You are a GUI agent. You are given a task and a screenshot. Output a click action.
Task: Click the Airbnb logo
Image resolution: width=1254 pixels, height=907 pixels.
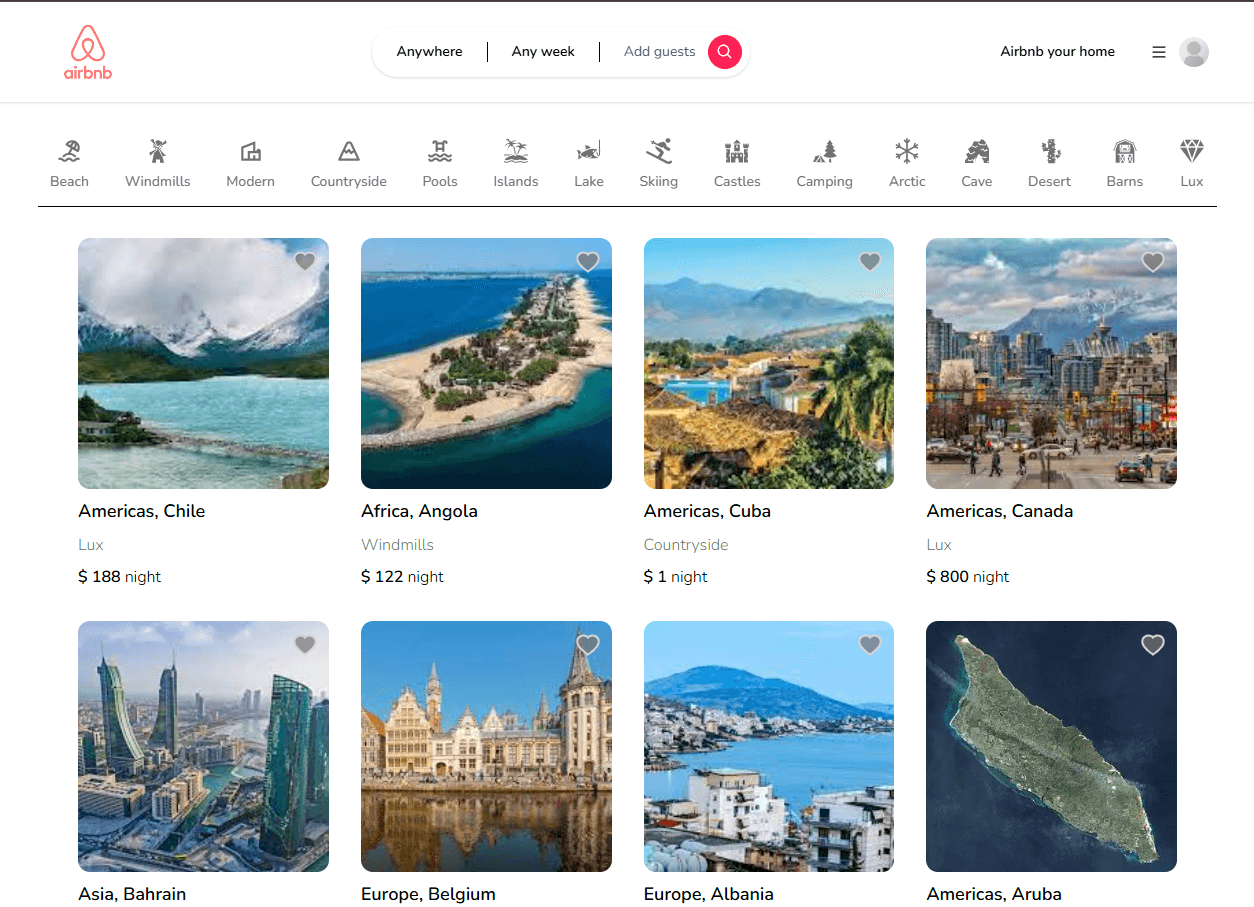point(88,52)
